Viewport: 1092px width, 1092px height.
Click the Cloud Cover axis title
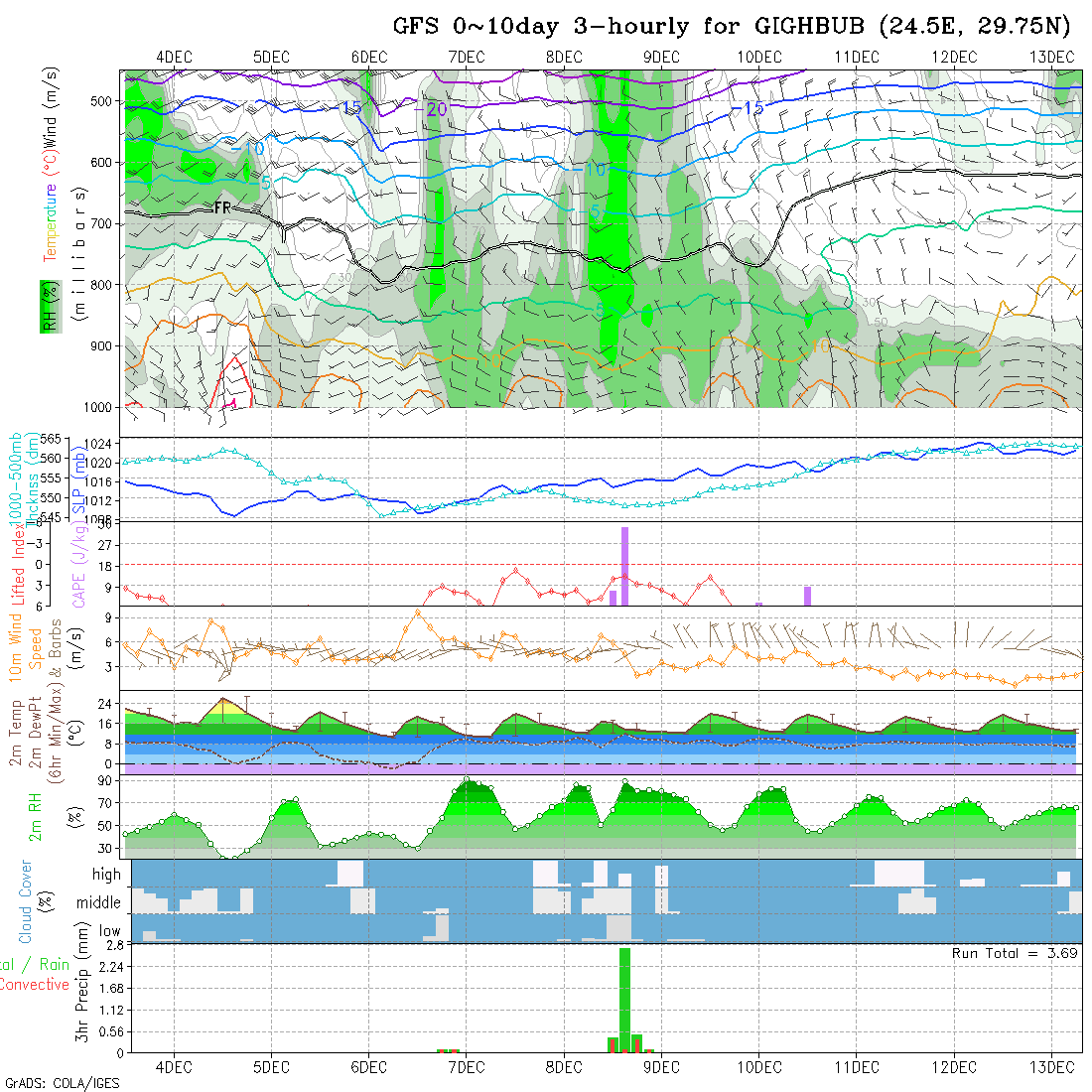pos(26,901)
